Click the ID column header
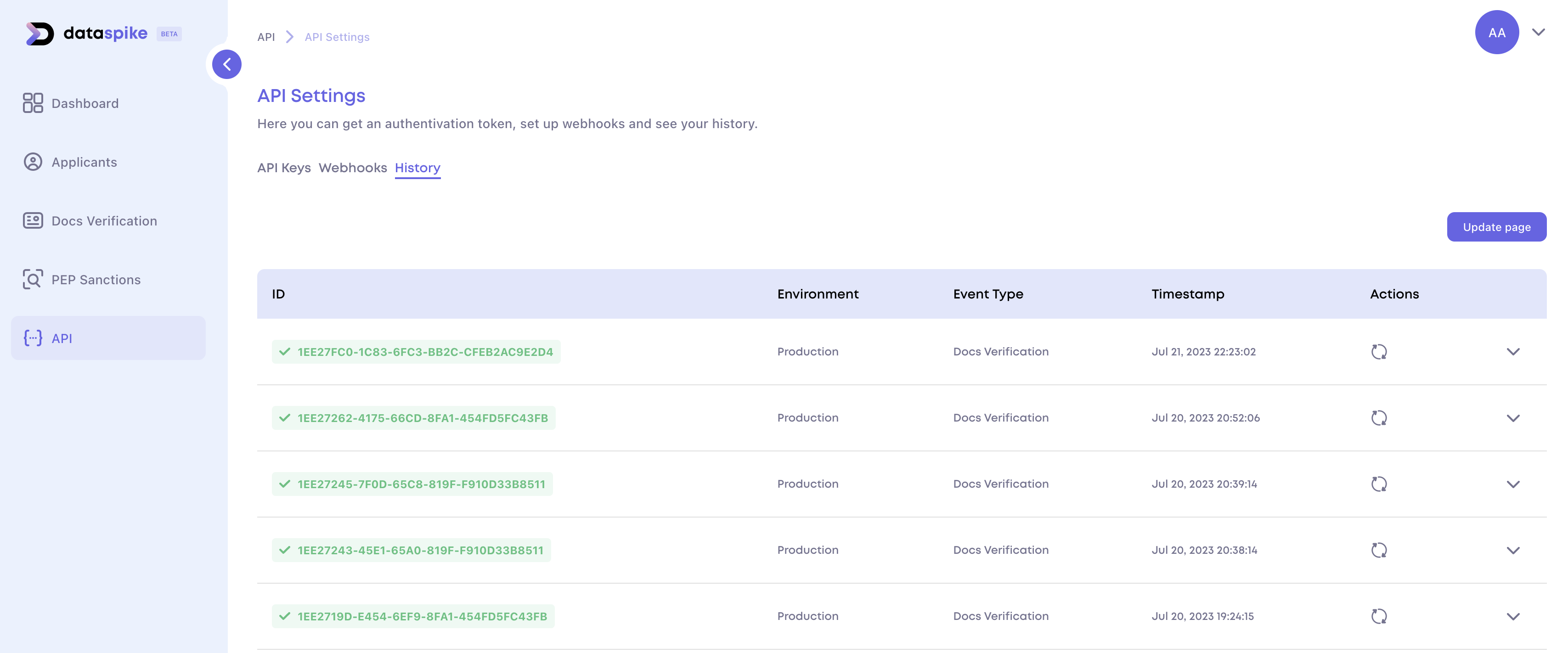Viewport: 1568px width, 653px height. [278, 294]
